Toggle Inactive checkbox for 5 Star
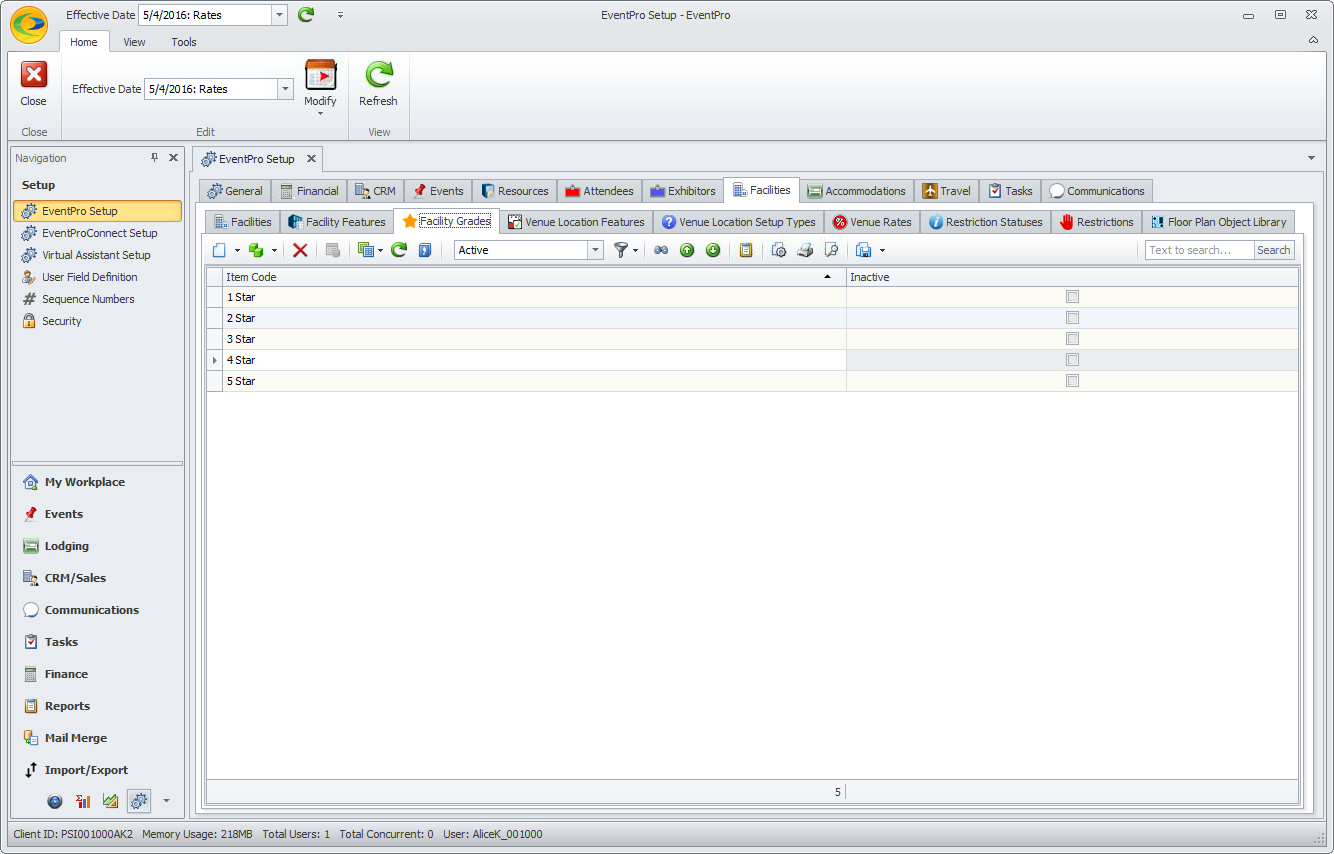The image size is (1334, 854). [1072, 381]
